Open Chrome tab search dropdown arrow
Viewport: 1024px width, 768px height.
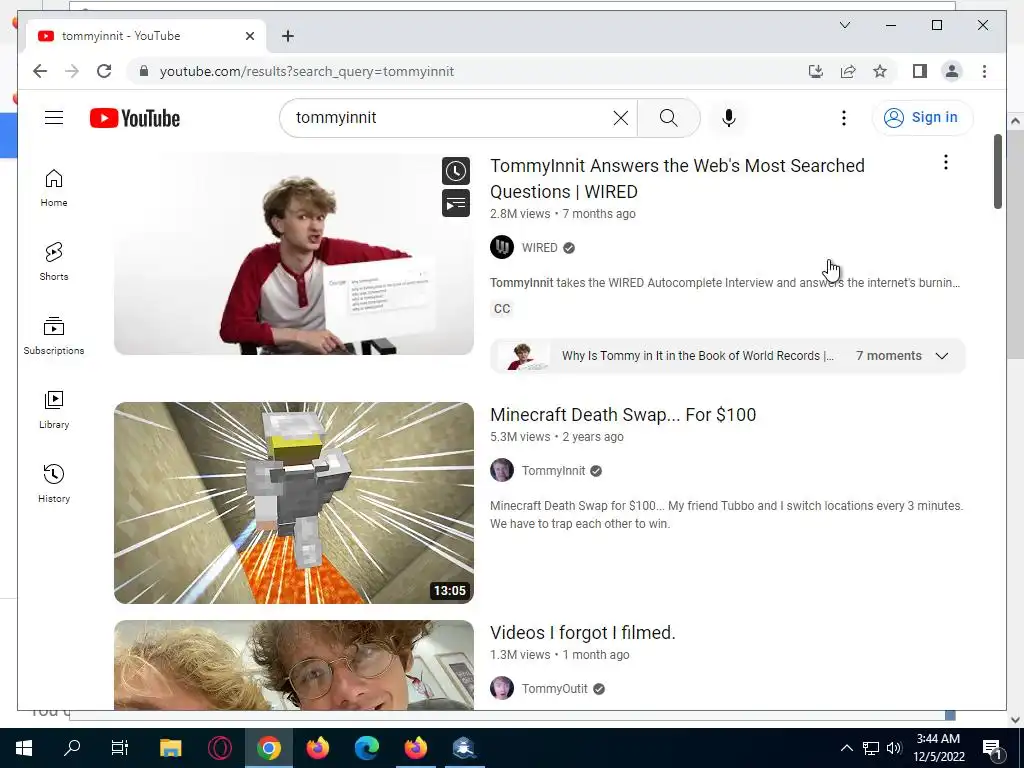(x=844, y=25)
